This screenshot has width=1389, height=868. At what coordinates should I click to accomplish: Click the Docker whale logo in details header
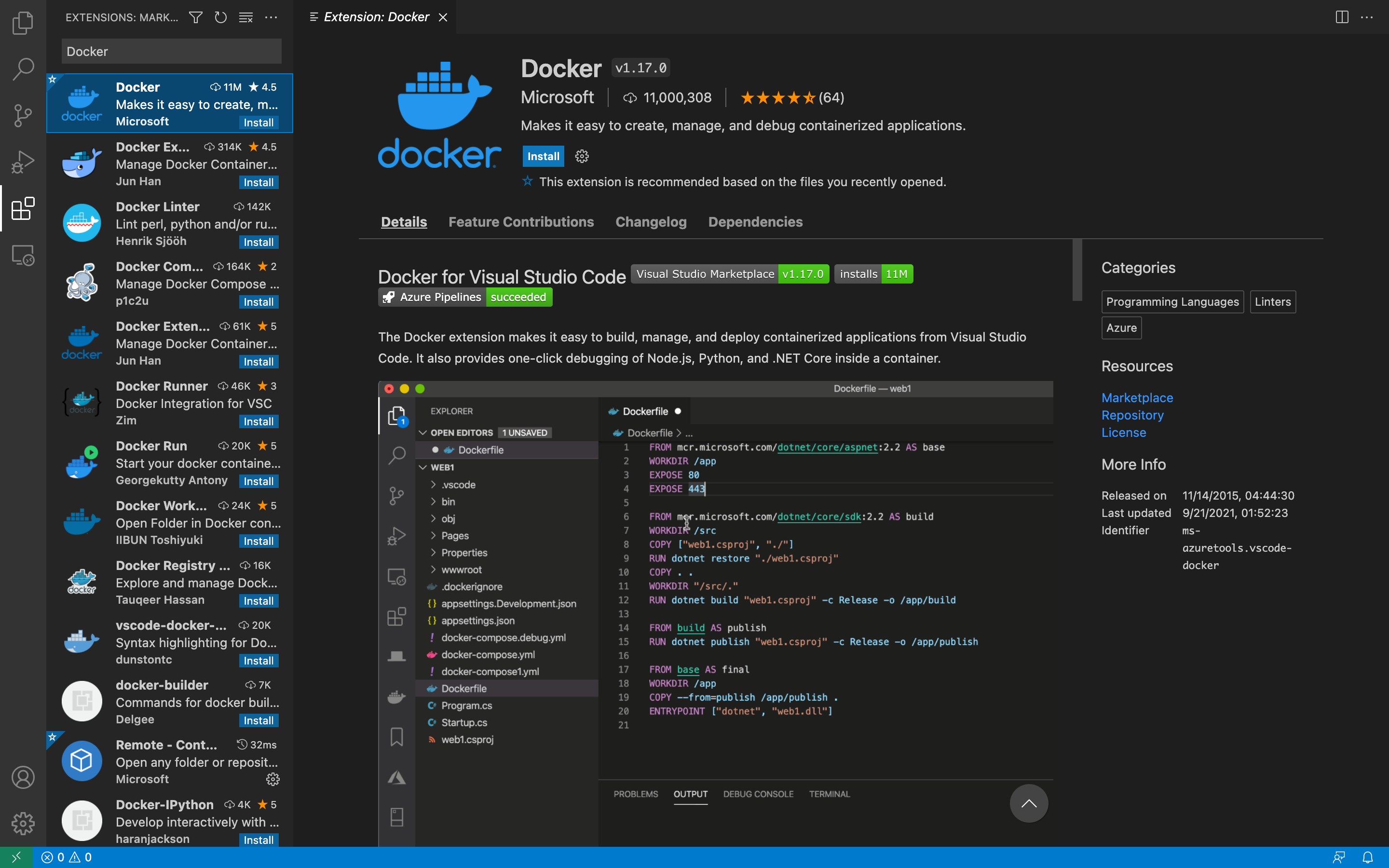[x=440, y=114]
